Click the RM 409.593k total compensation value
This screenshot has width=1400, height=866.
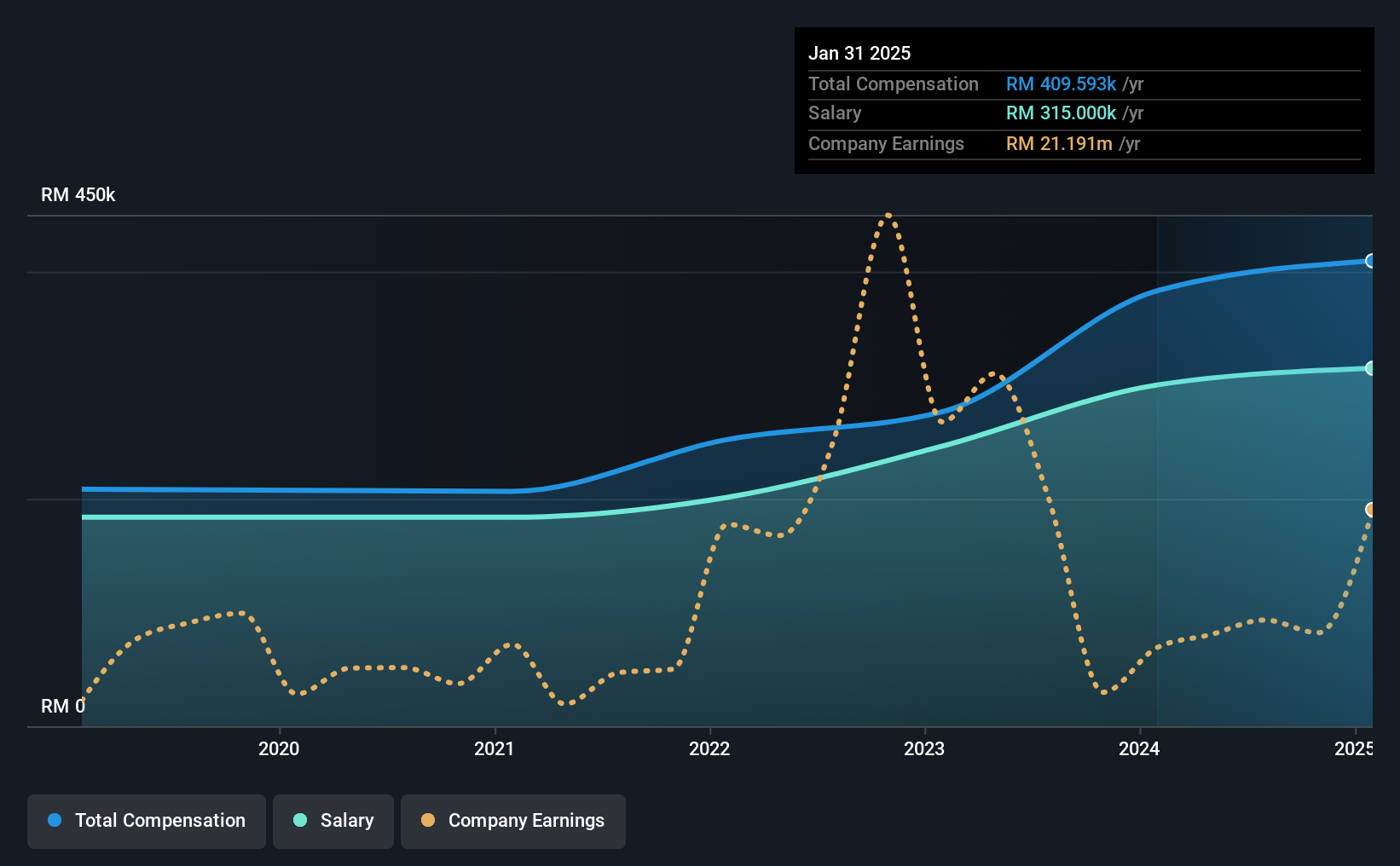click(1061, 84)
